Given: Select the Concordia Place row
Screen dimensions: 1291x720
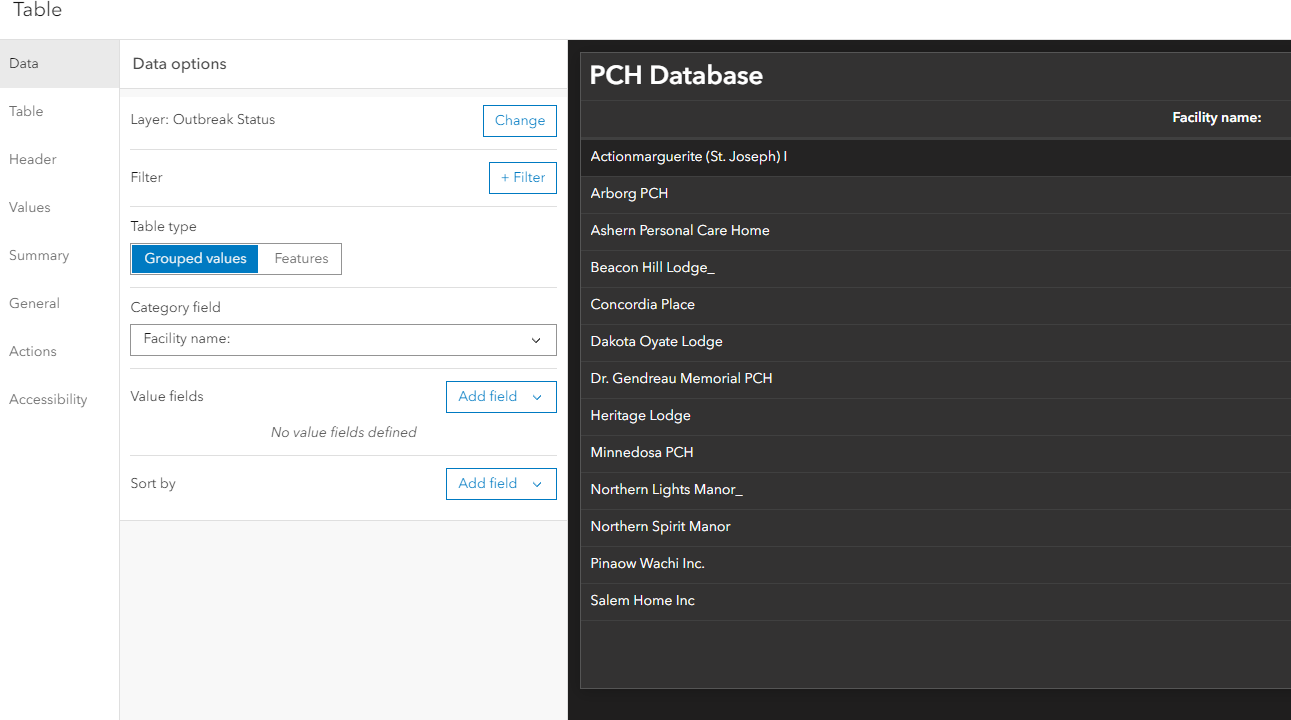Looking at the screenshot, I should 935,305.
